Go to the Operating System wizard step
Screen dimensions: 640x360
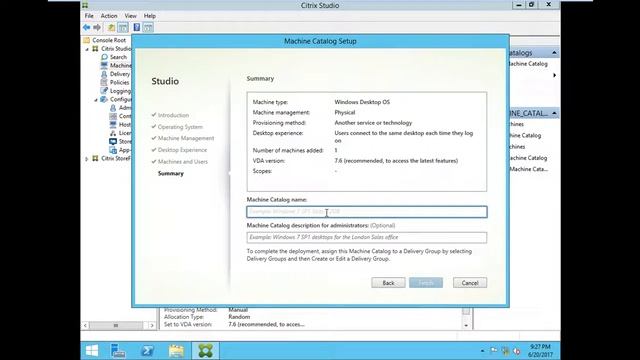pos(180,127)
